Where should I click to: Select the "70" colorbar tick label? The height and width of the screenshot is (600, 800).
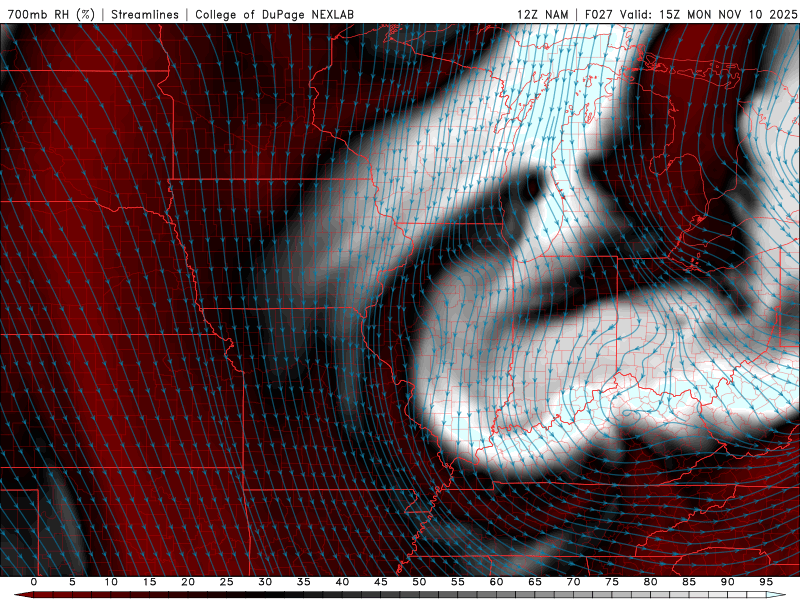(573, 582)
